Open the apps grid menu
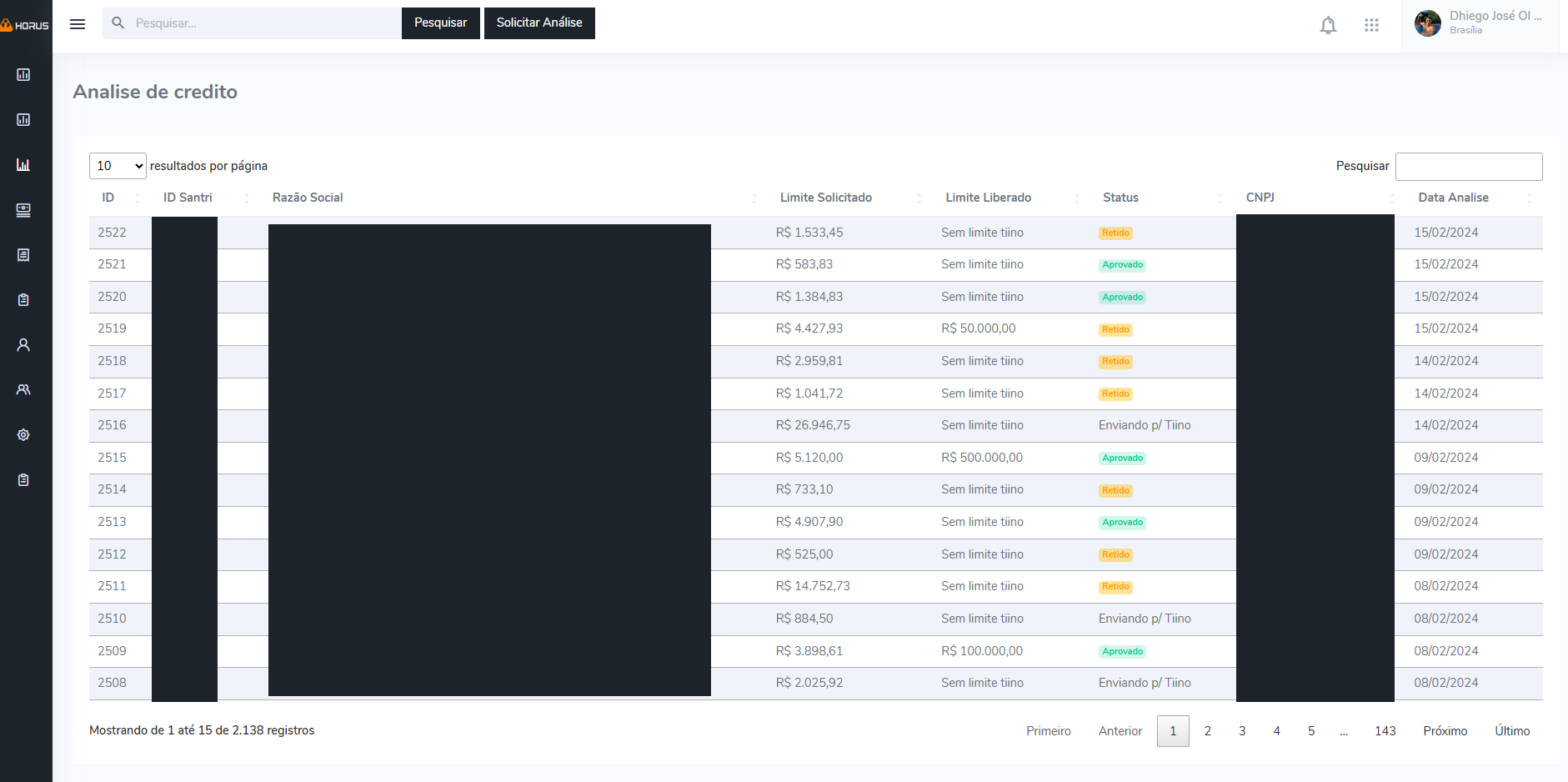1568x782 pixels. coord(1371,25)
